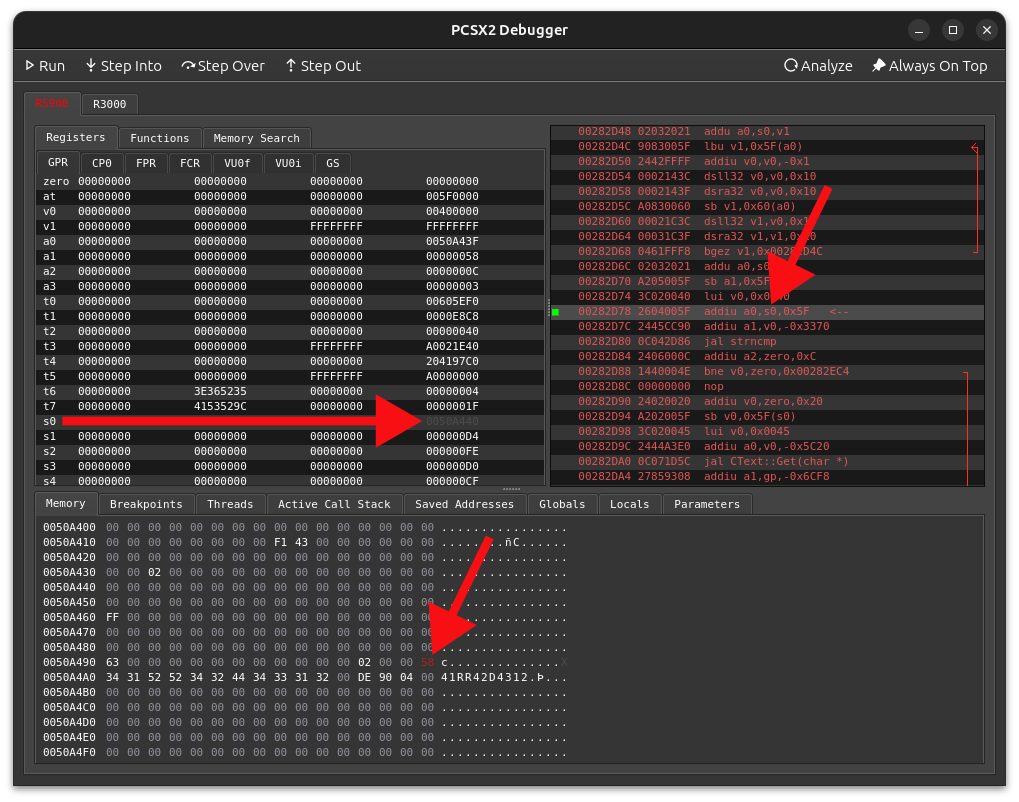Select the FPR register tab
This screenshot has height=802, width=1019.
[146, 163]
